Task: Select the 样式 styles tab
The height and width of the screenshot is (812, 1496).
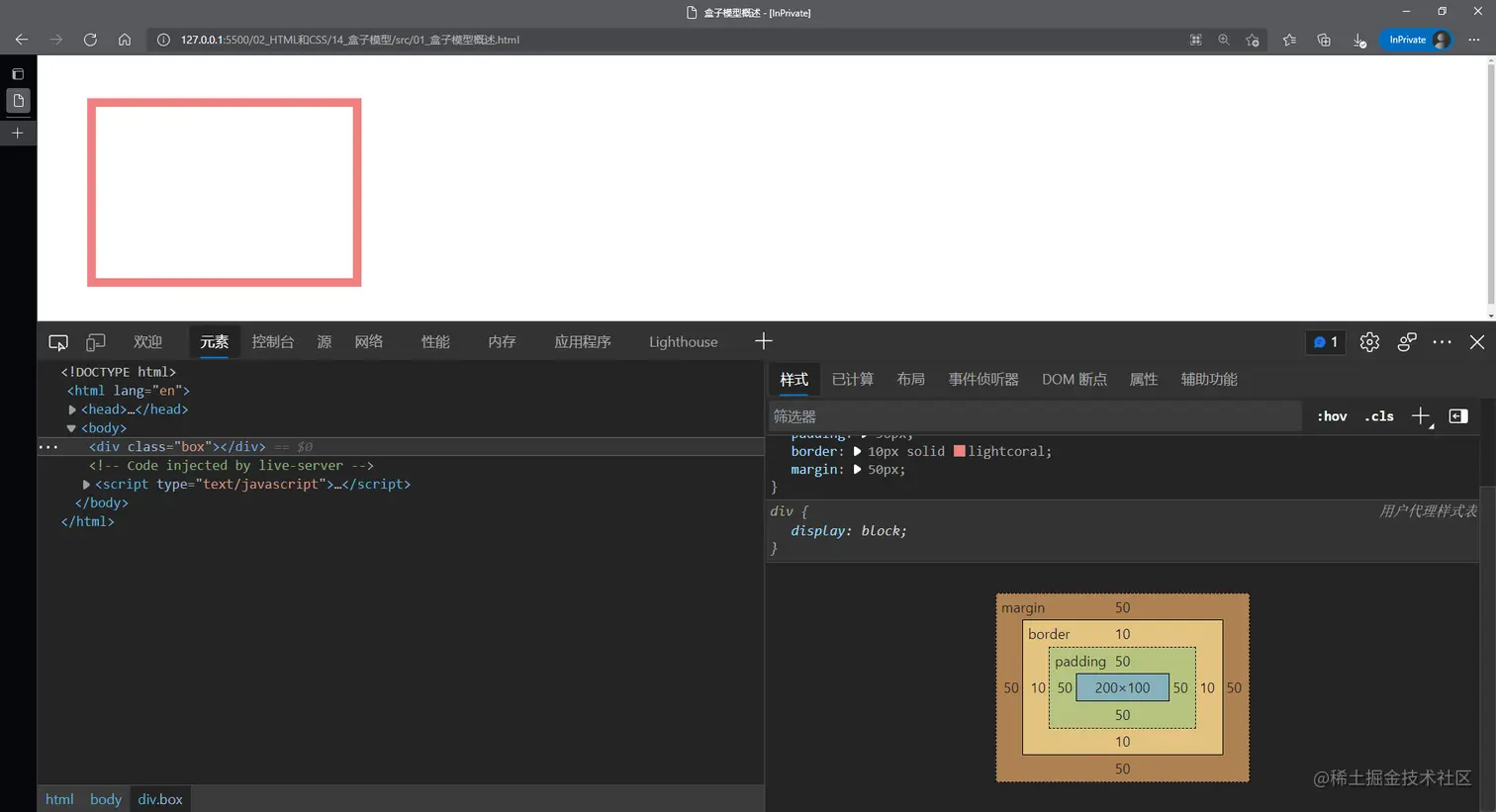Action: [794, 380]
